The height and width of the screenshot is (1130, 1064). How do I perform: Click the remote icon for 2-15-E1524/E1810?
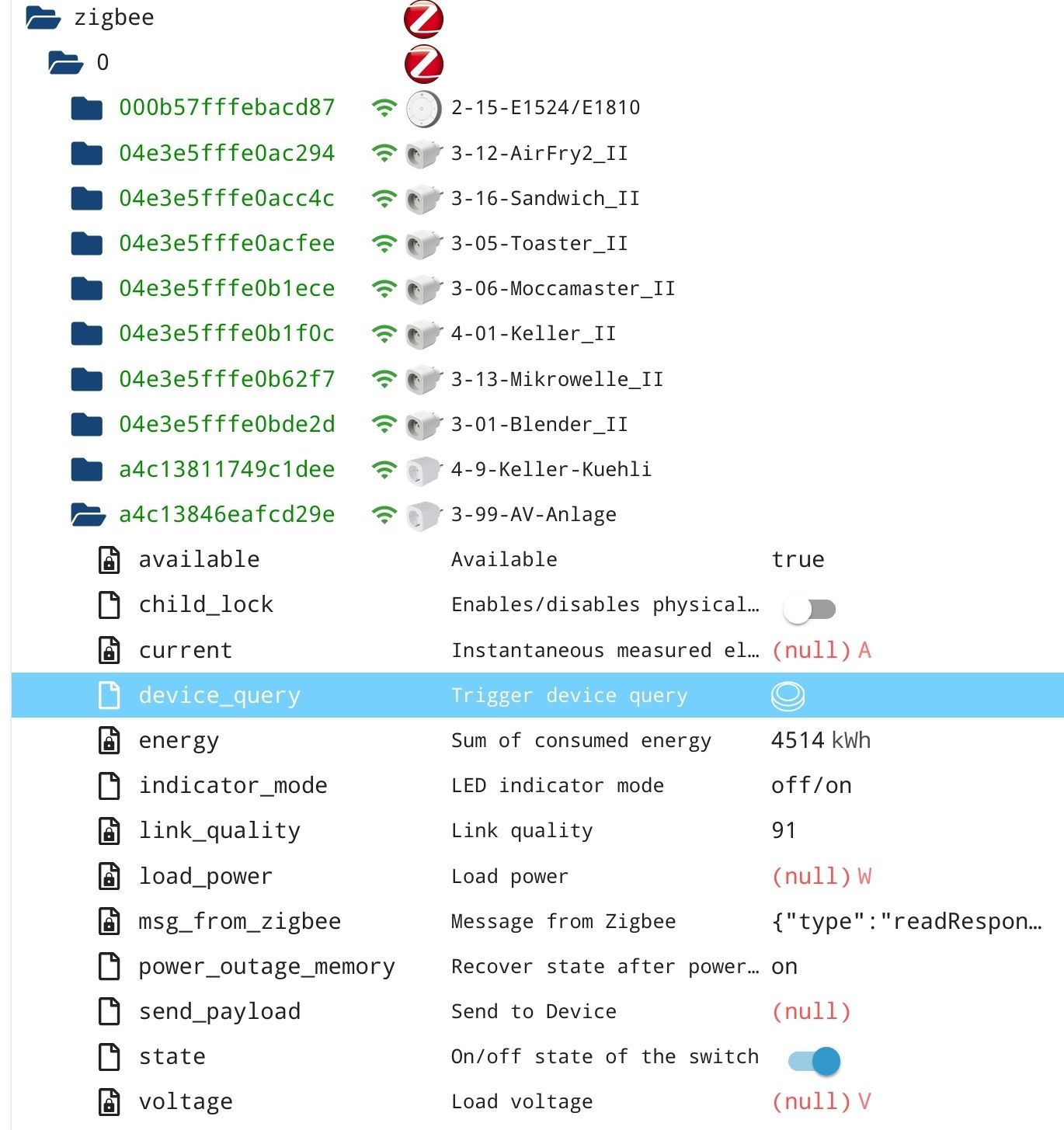424,109
